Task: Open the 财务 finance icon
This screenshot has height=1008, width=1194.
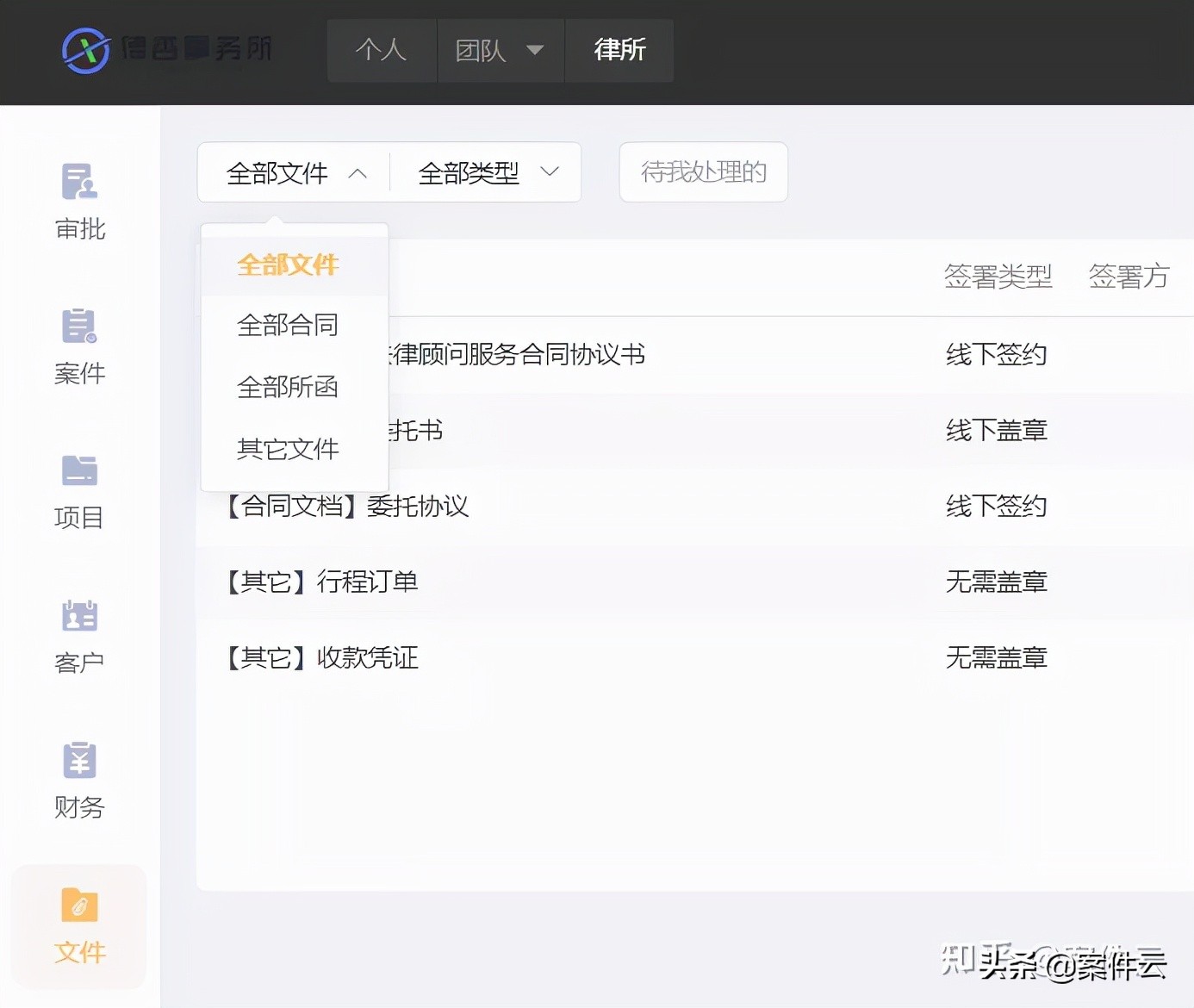Action: pos(78,760)
